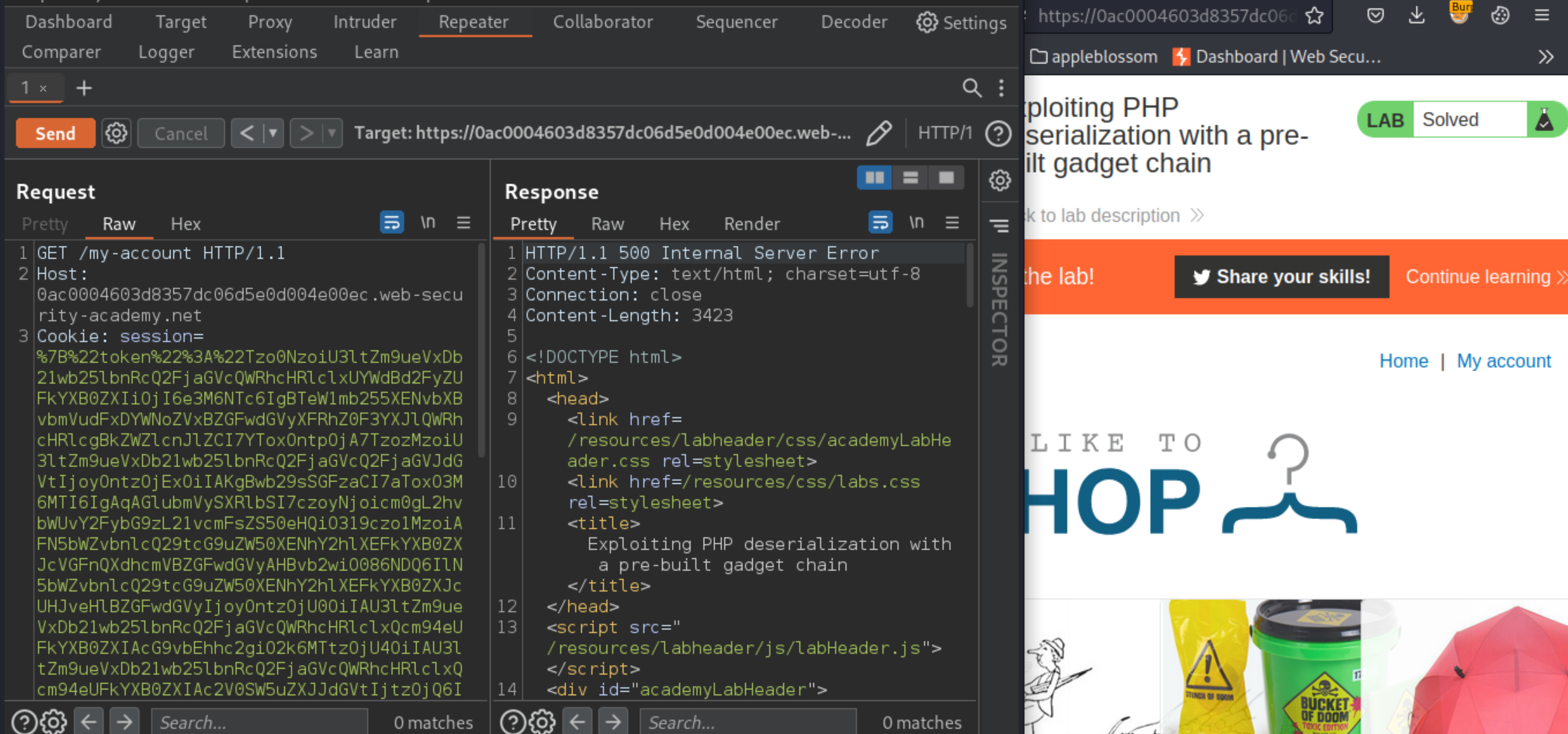Image resolution: width=1568 pixels, height=734 pixels.
Task: Go to next request search match
Action: (x=125, y=722)
